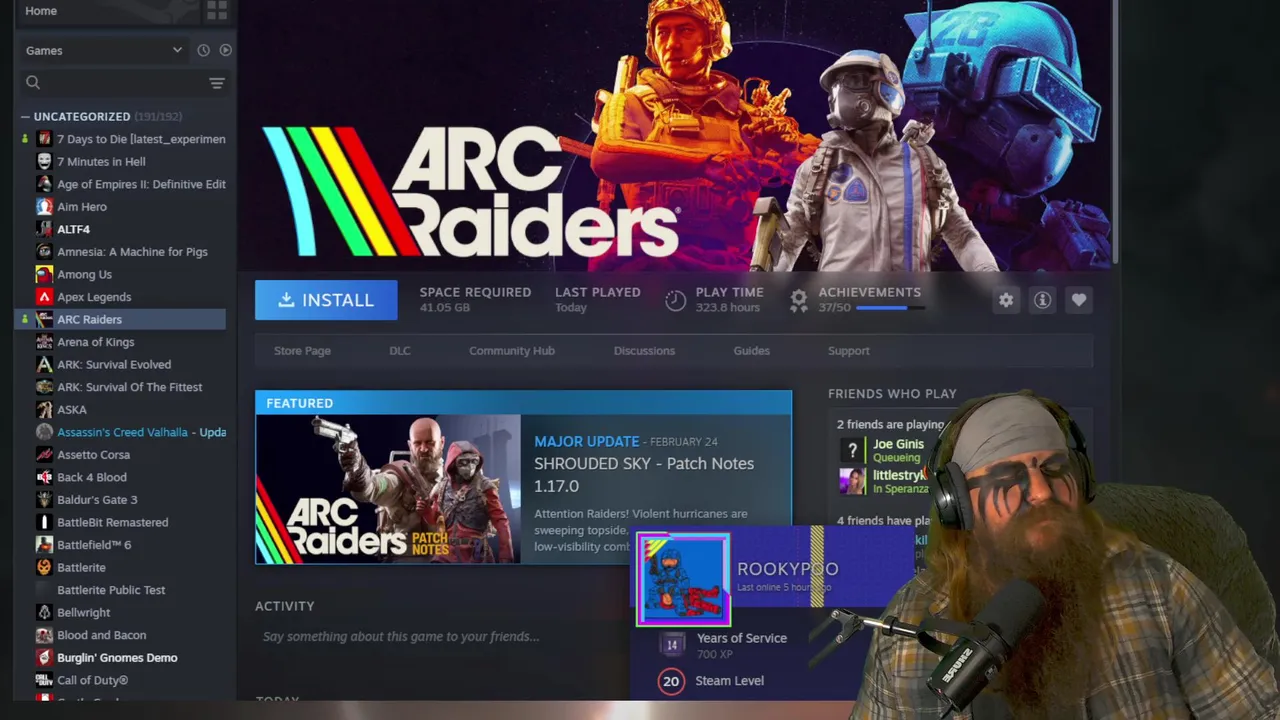The height and width of the screenshot is (720, 1280).
Task: Select Battlerite Public Test entry
Action: [111, 590]
